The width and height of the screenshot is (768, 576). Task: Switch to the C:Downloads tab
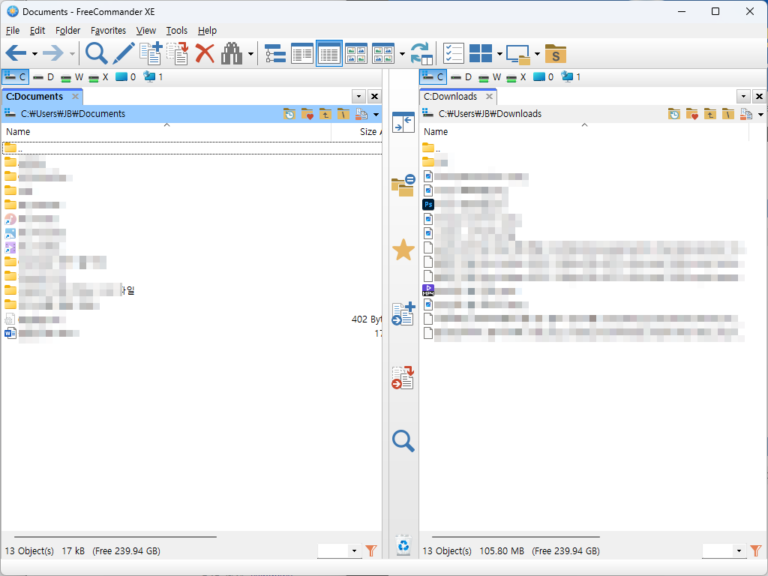click(451, 97)
